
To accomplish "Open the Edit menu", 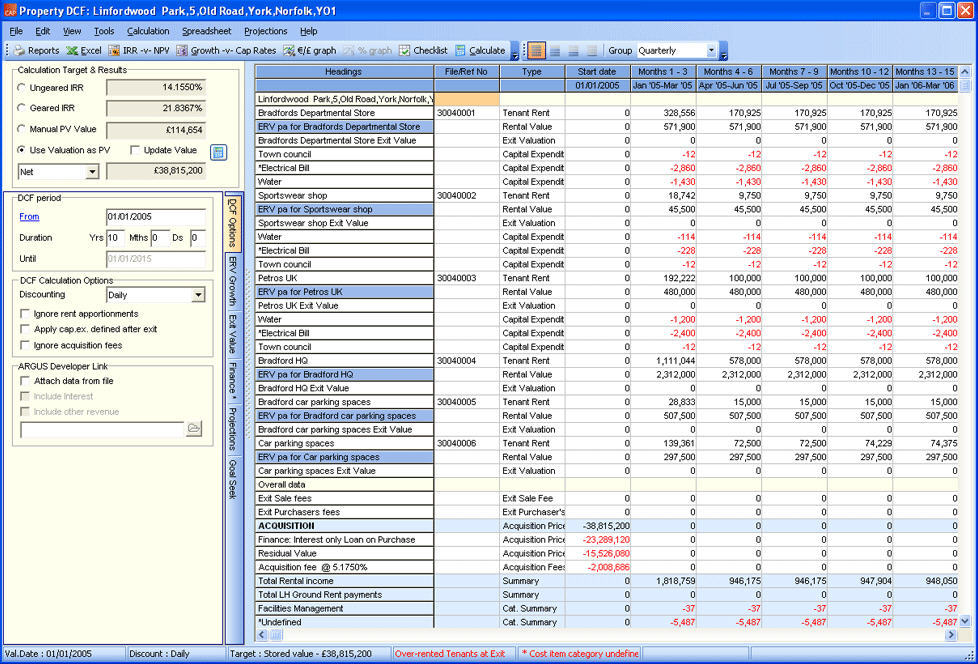I will pyautogui.click(x=42, y=31).
